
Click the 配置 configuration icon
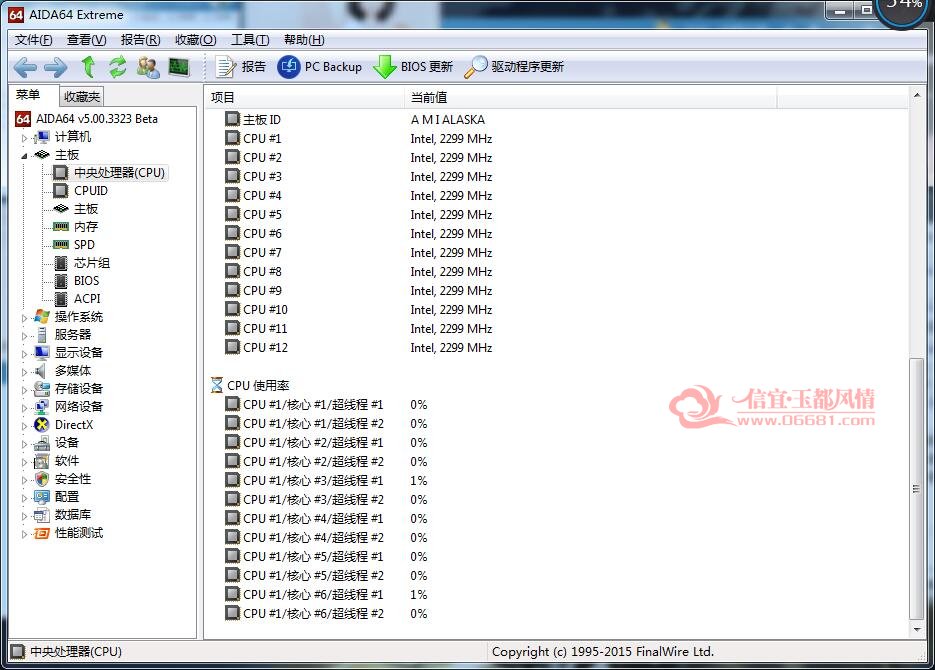[x=42, y=497]
